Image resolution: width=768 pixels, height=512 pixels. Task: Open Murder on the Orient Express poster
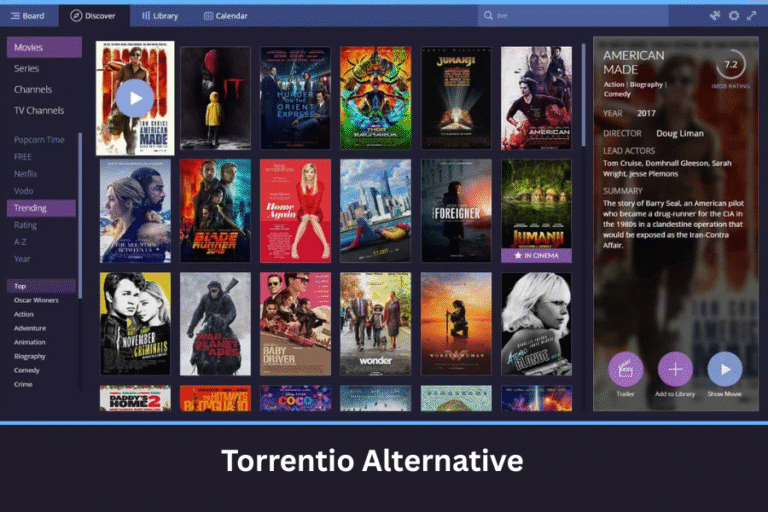295,98
